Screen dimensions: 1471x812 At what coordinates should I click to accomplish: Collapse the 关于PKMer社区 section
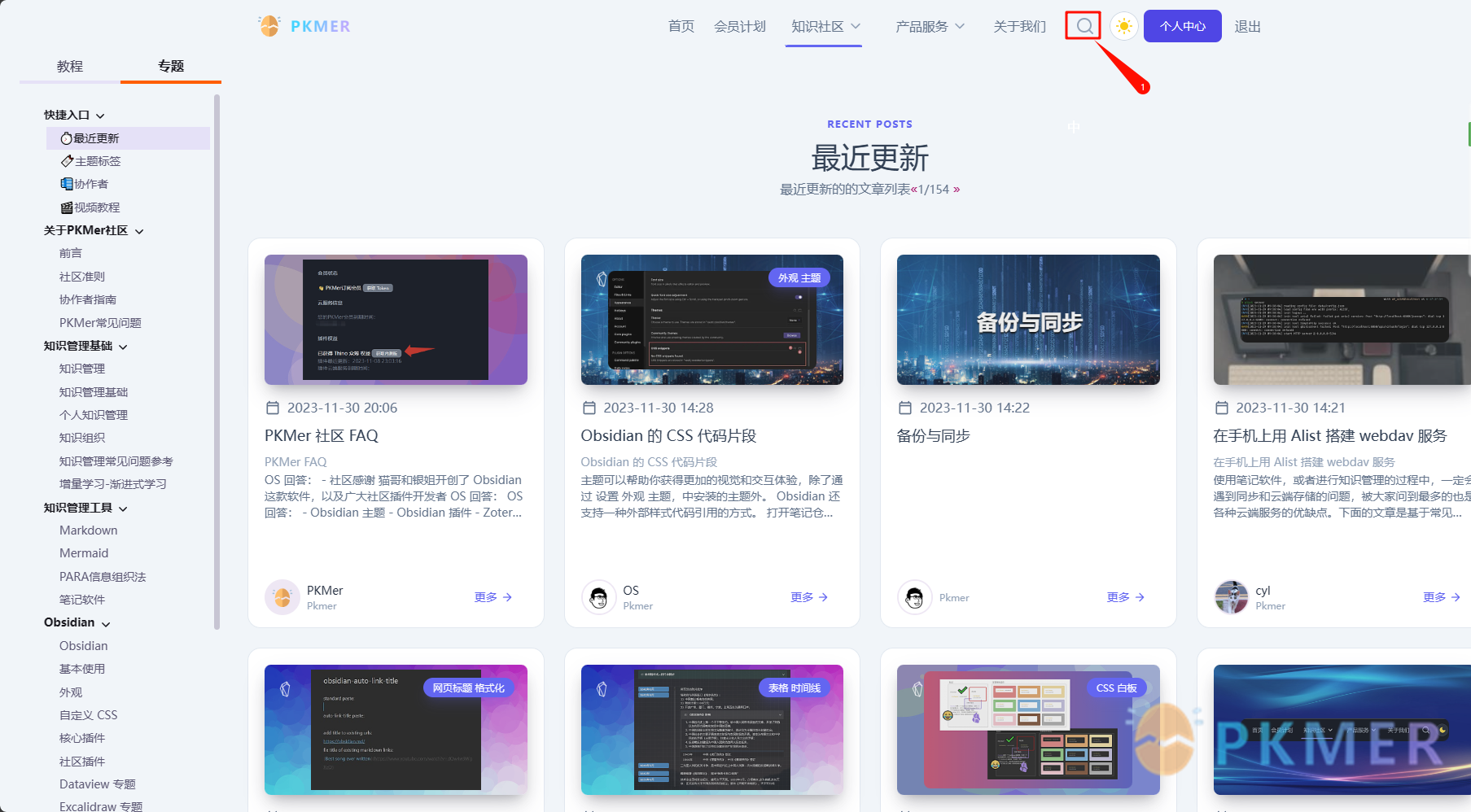(x=139, y=231)
